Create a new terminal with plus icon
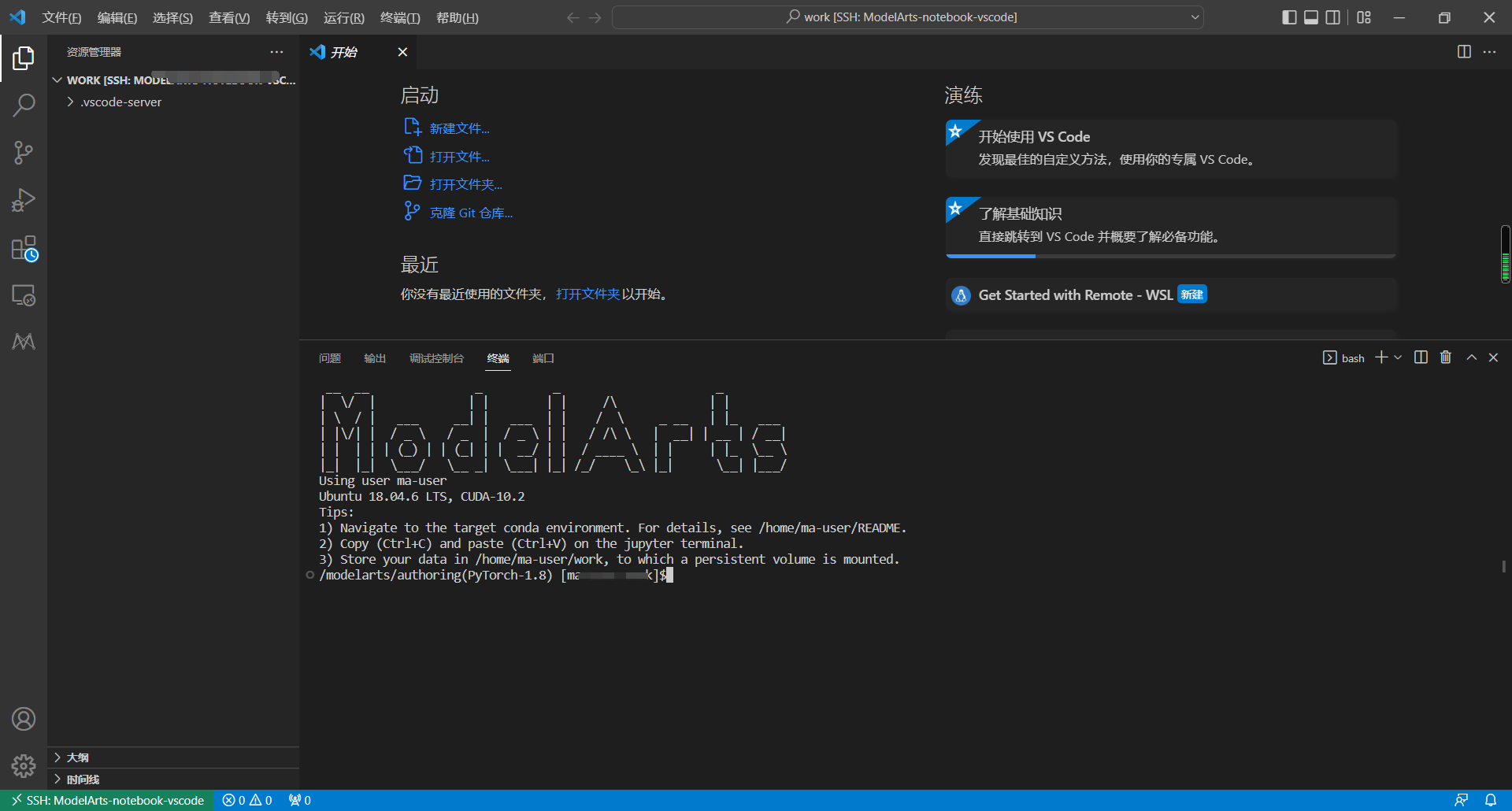The width and height of the screenshot is (1512, 811). pos(1381,357)
